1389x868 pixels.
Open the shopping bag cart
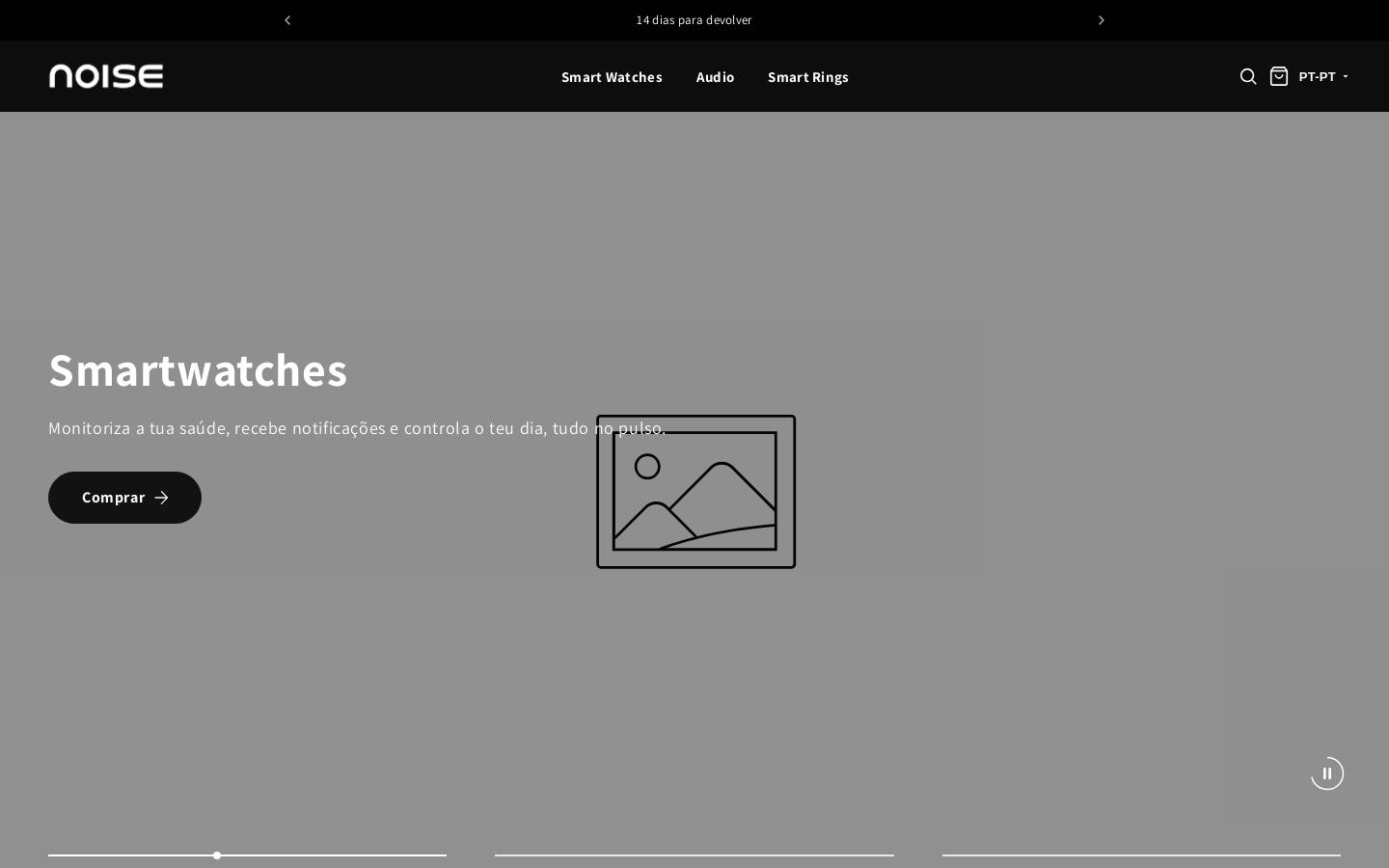click(x=1279, y=76)
